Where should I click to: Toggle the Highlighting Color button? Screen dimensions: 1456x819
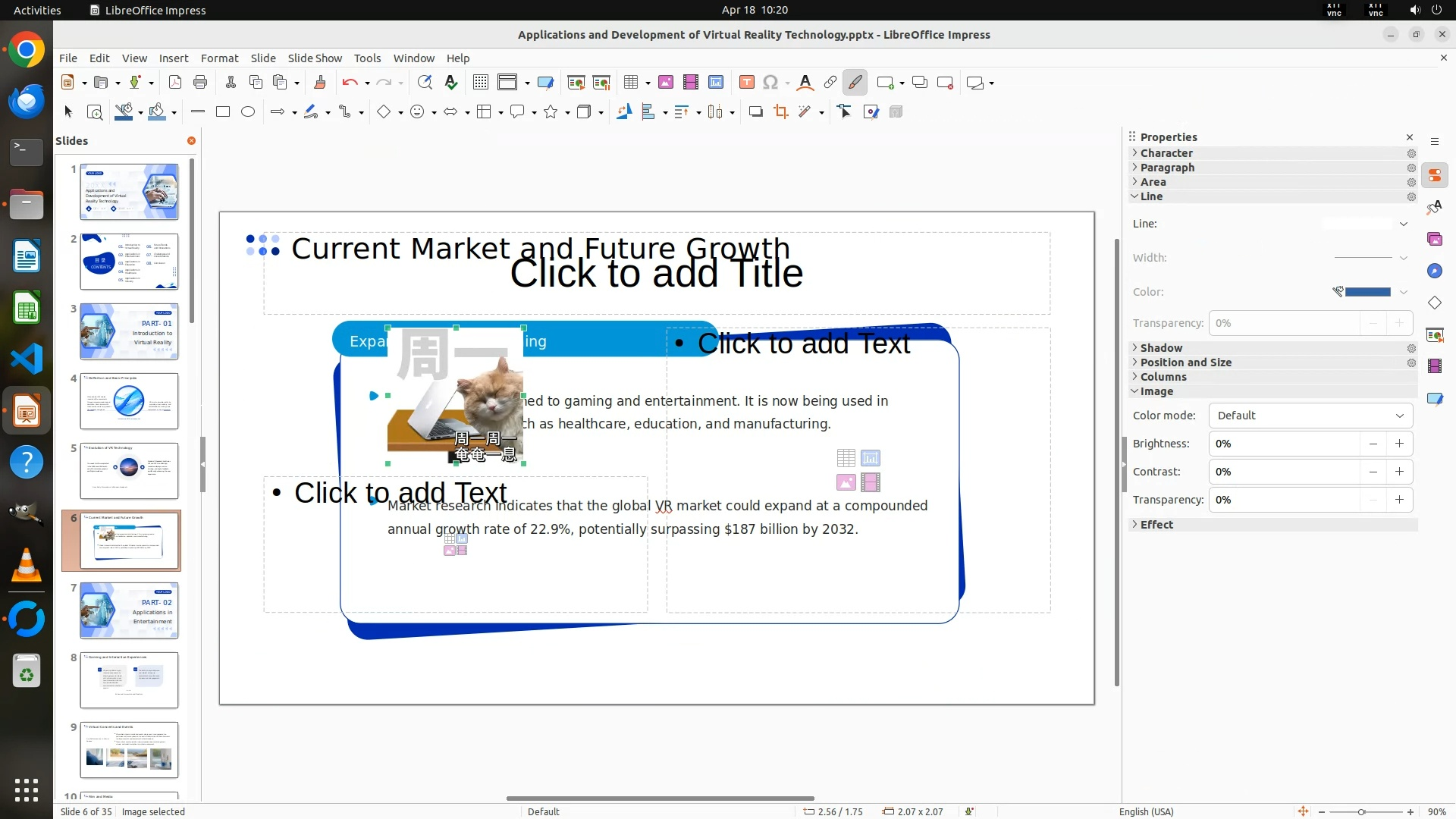(x=855, y=83)
